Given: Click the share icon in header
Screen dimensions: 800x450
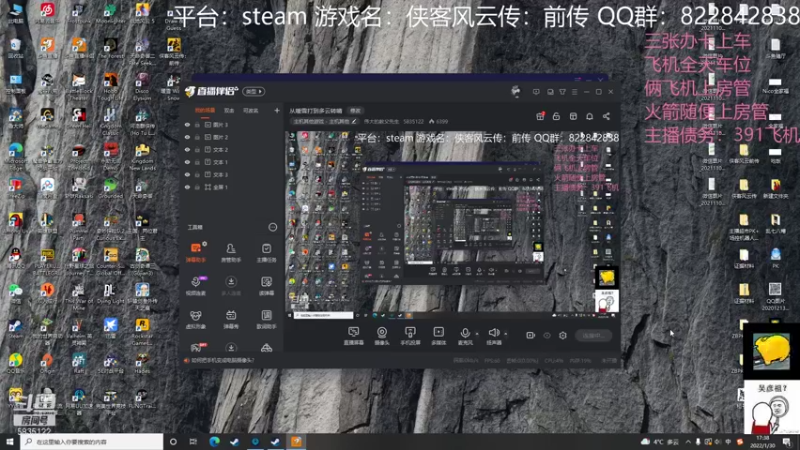Looking at the screenshot, I should pyautogui.click(x=606, y=116).
